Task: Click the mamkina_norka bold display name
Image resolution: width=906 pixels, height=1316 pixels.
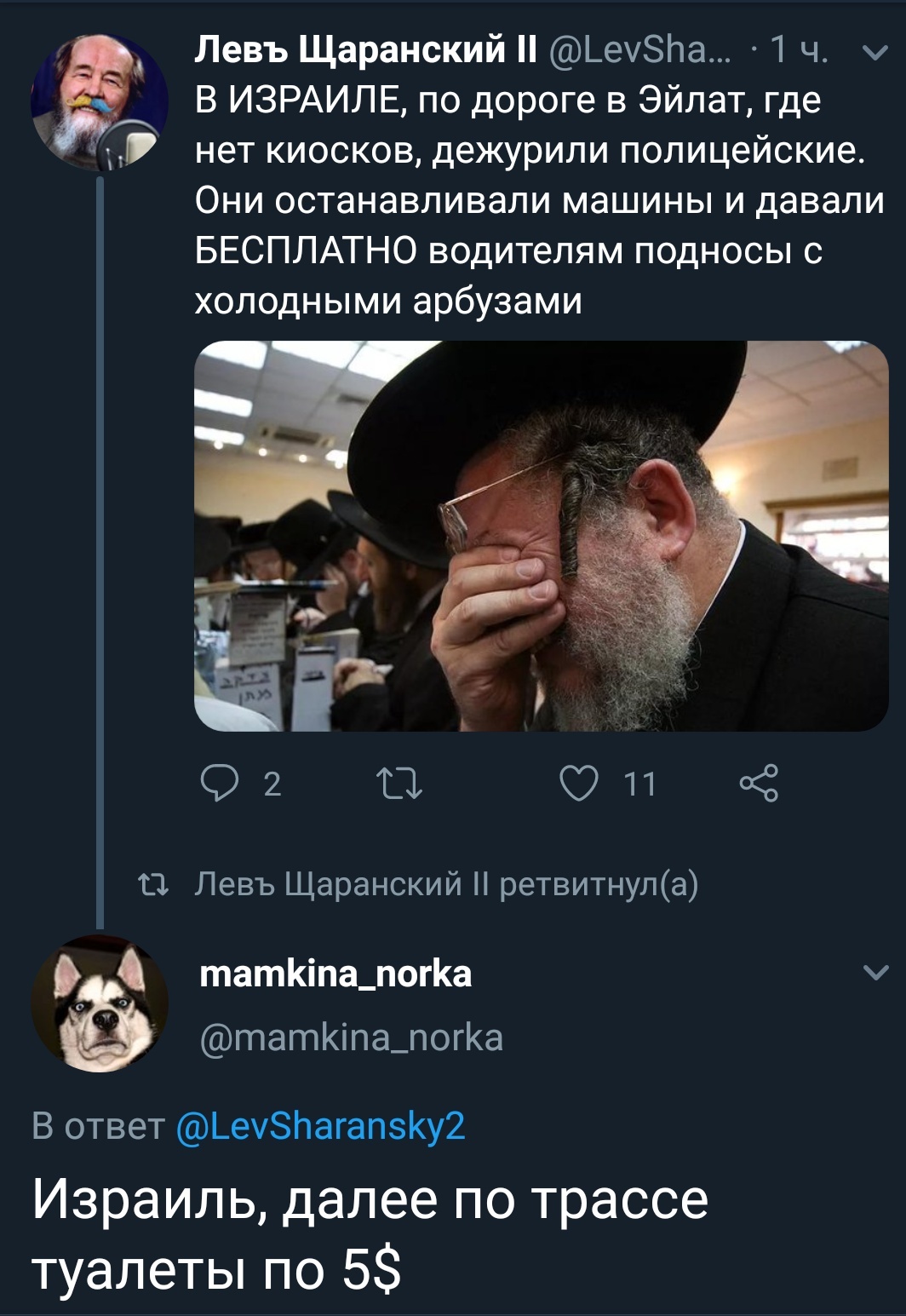Action: tap(335, 973)
